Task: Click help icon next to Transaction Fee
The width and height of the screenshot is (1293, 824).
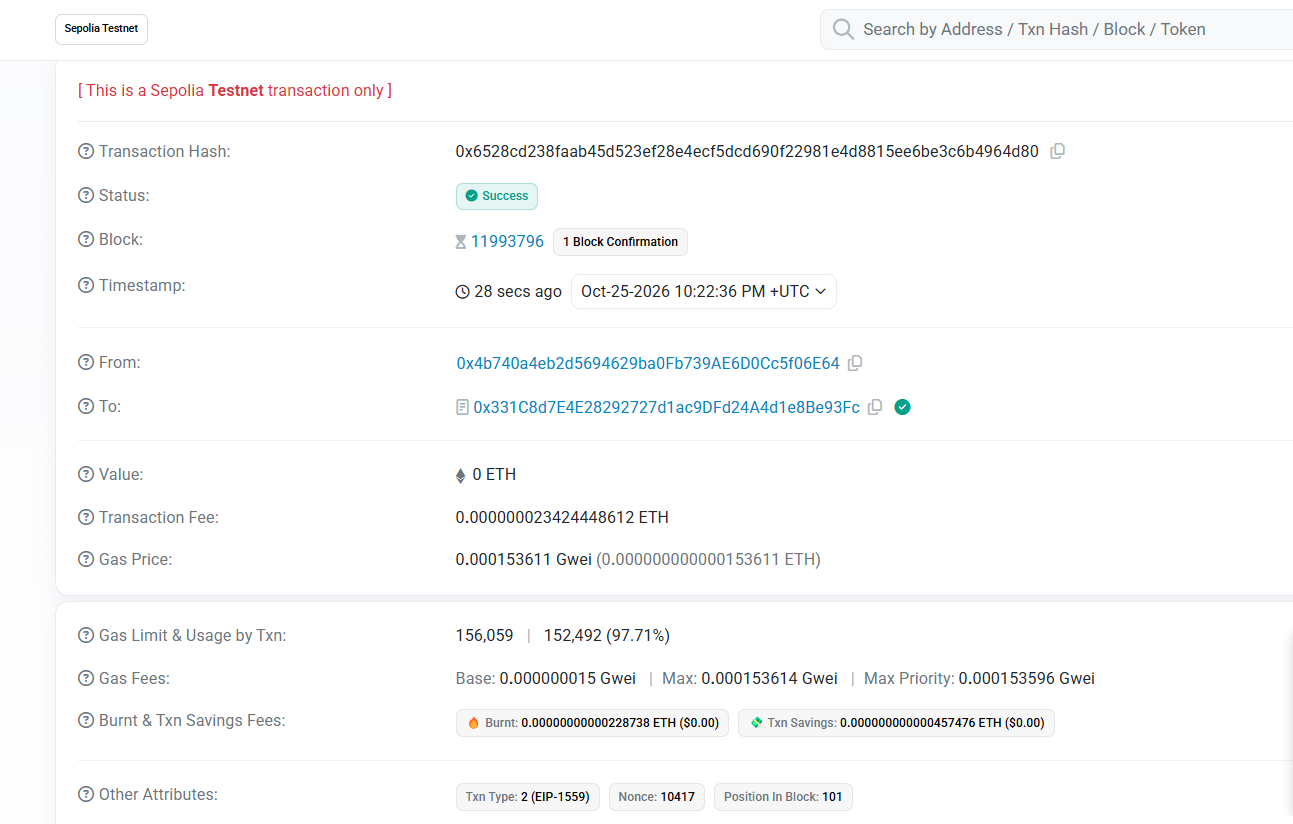Action: point(86,518)
